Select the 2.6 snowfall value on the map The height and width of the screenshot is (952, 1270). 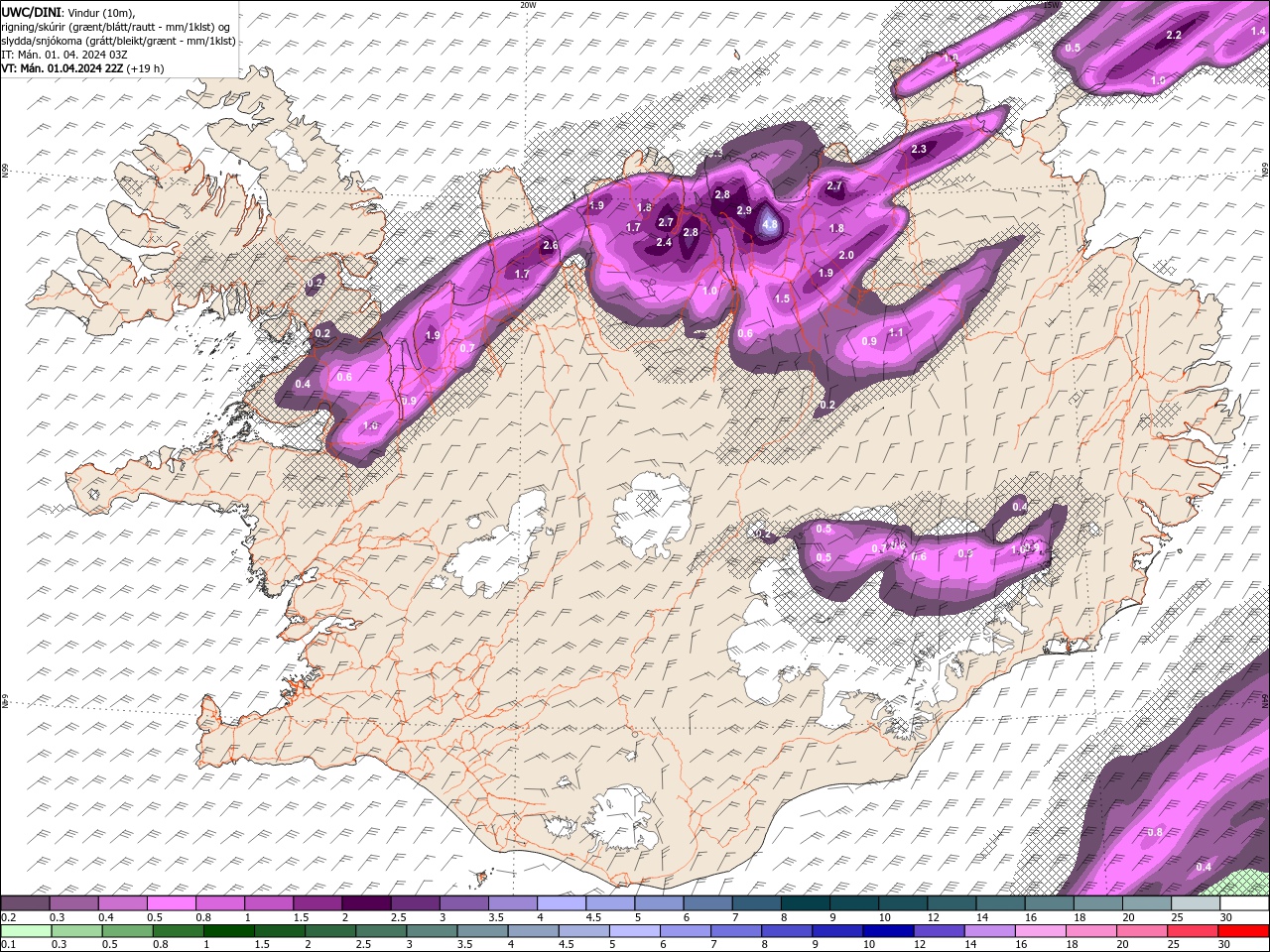click(550, 246)
